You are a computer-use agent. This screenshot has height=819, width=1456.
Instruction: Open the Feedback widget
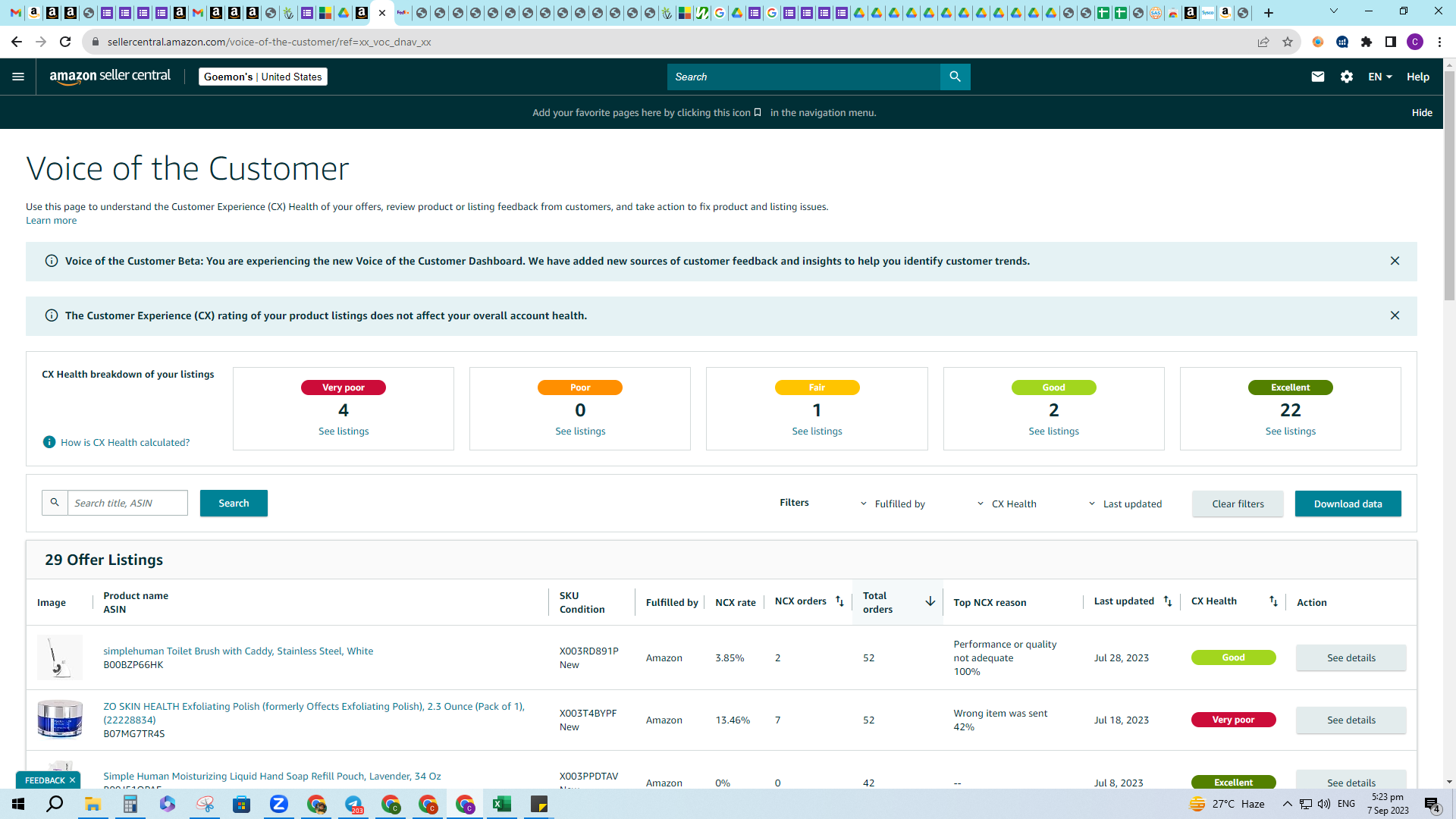(x=45, y=780)
